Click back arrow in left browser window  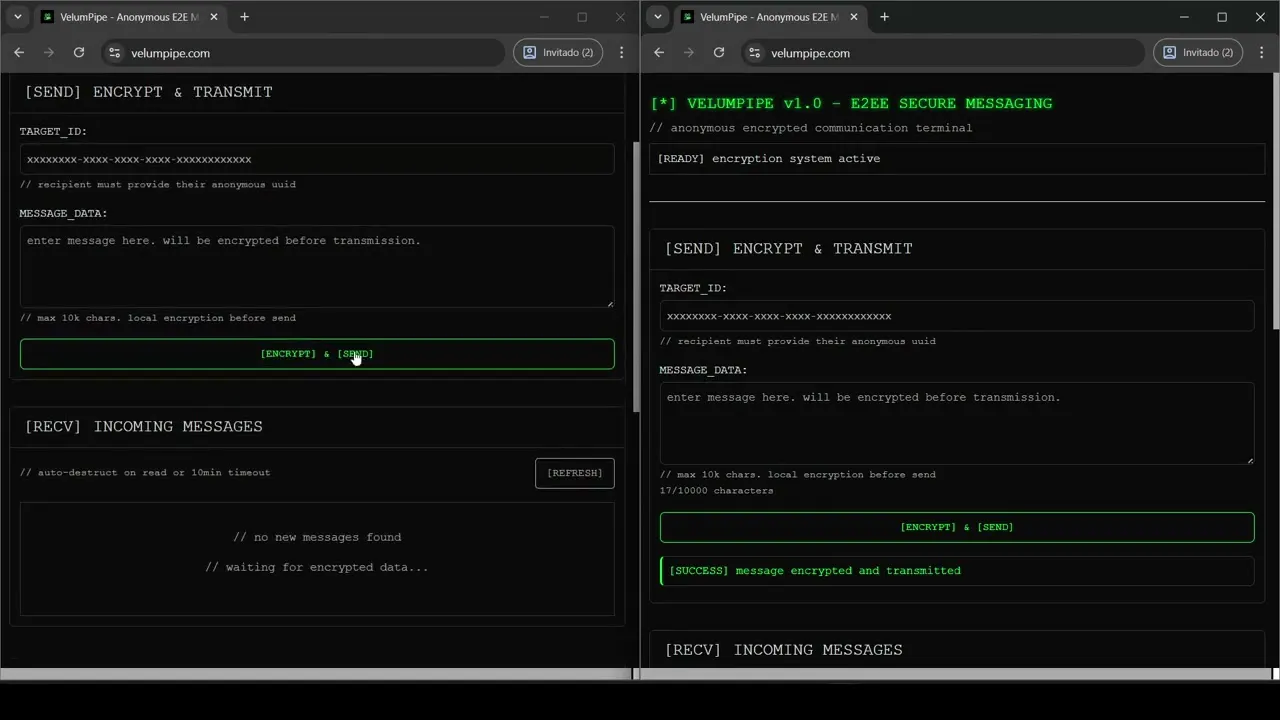pyautogui.click(x=19, y=52)
